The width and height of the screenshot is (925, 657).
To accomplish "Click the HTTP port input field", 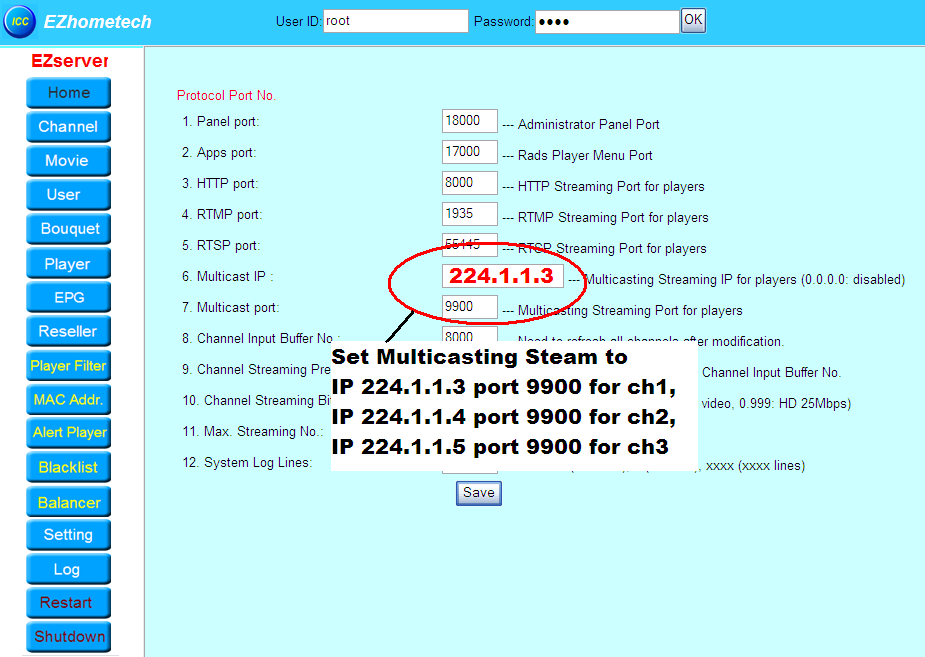I will click(469, 183).
